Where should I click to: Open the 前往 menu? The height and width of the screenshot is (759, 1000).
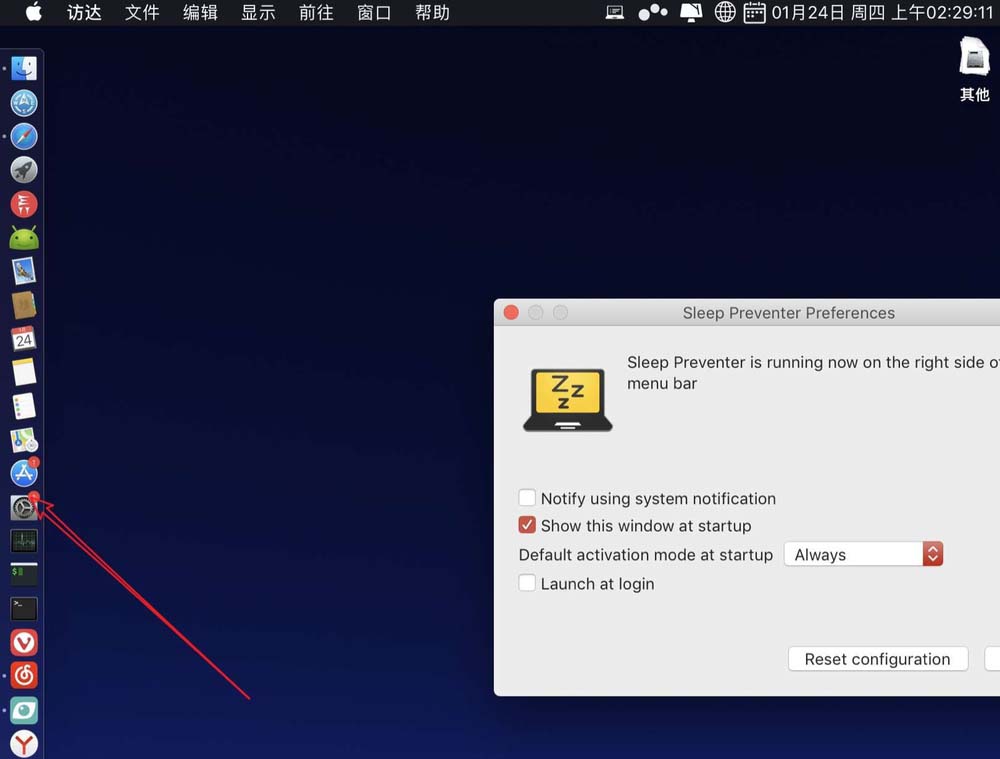pos(316,12)
